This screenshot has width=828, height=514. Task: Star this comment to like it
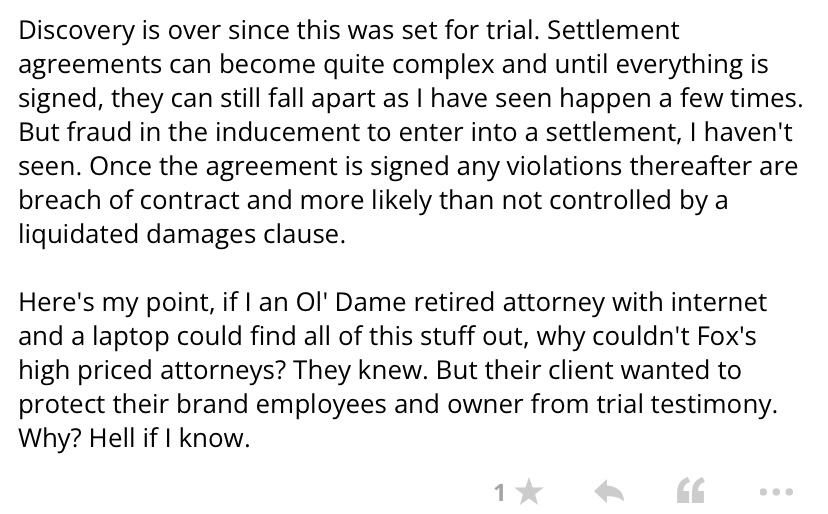[530, 491]
